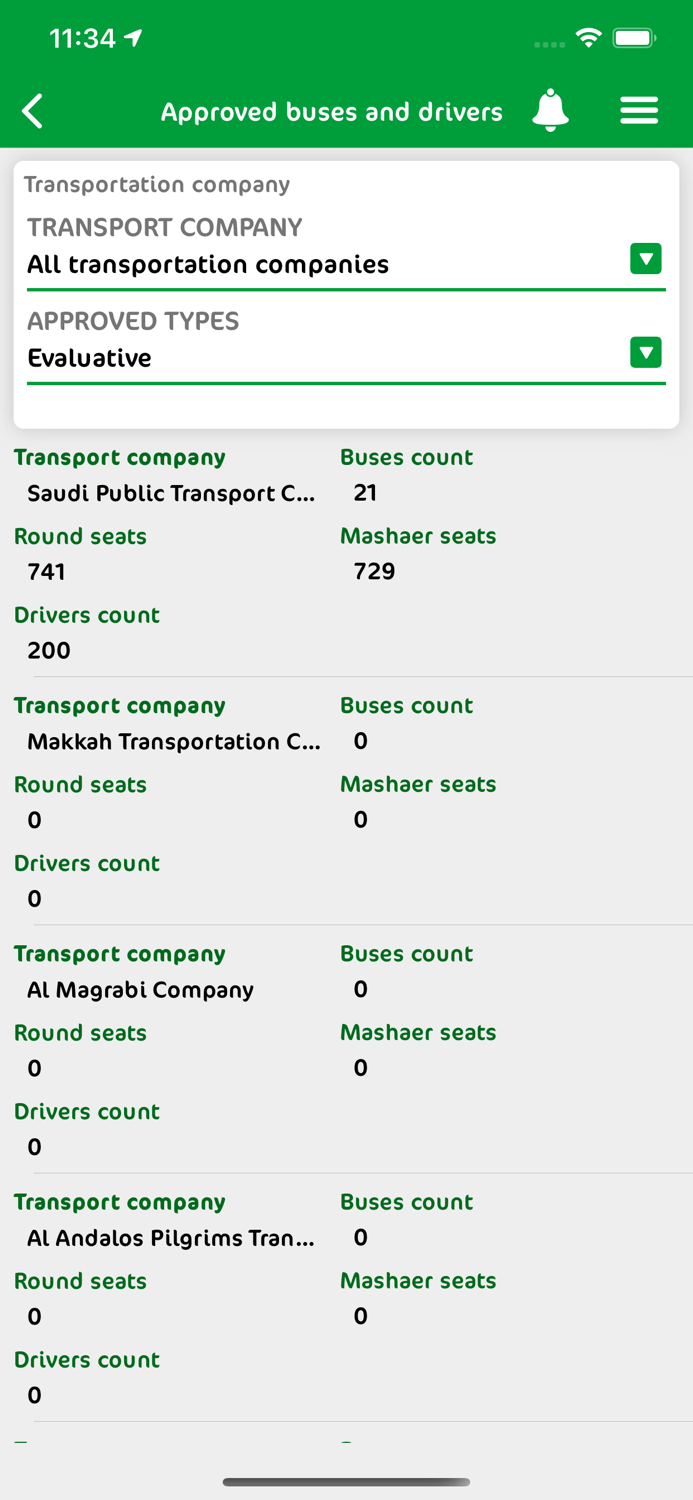Tap the drivers count value 200
The image size is (693, 1500).
pyautogui.click(x=49, y=651)
